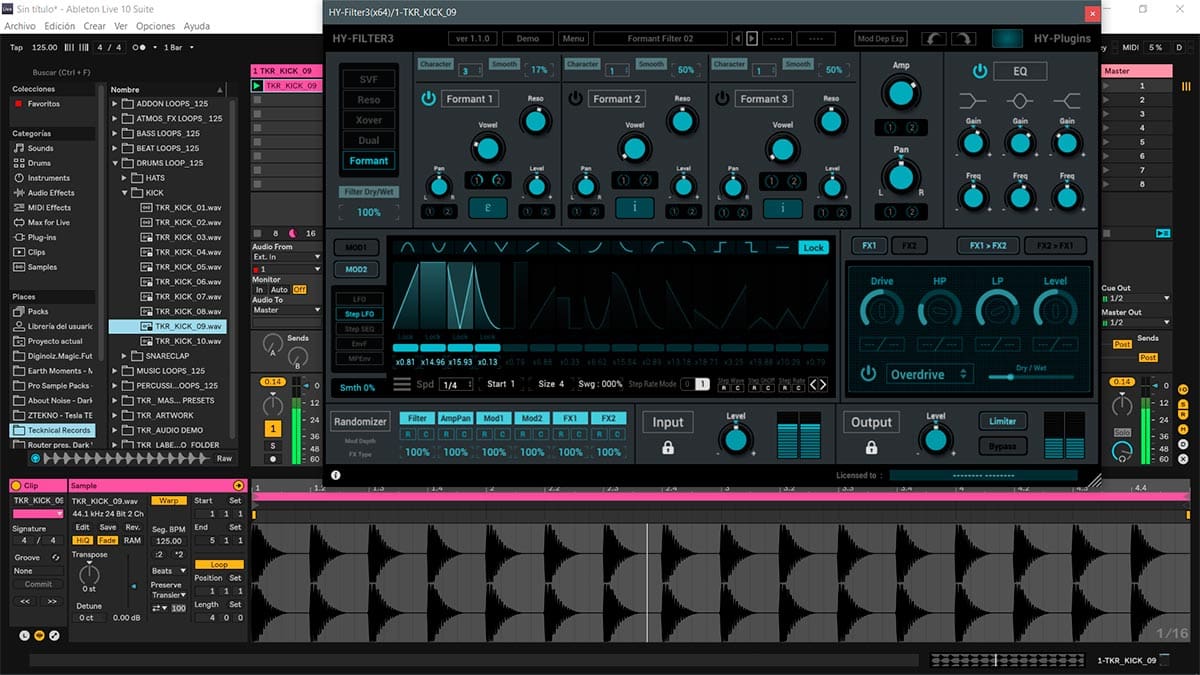The width and height of the screenshot is (1200, 675).
Task: Toggle the step wave Lock button
Action: (814, 248)
